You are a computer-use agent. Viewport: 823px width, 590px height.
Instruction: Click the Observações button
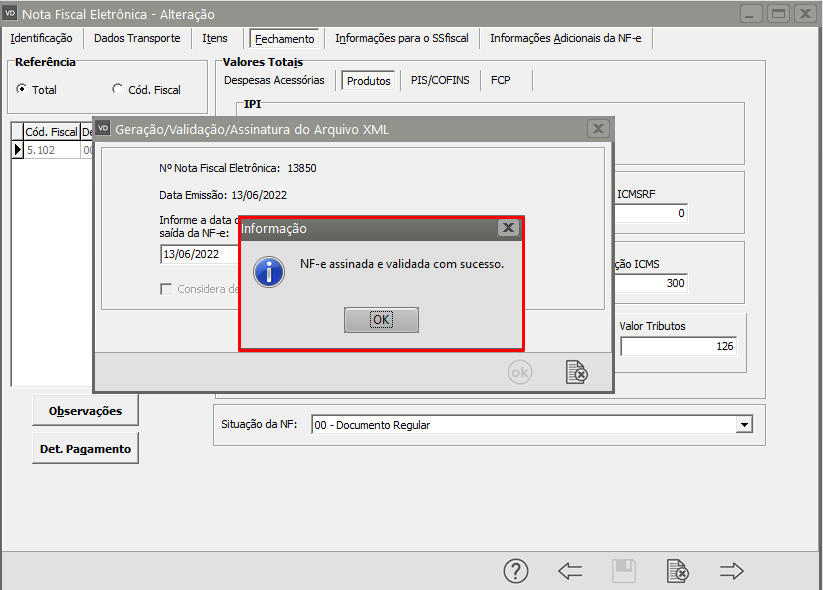coord(85,410)
